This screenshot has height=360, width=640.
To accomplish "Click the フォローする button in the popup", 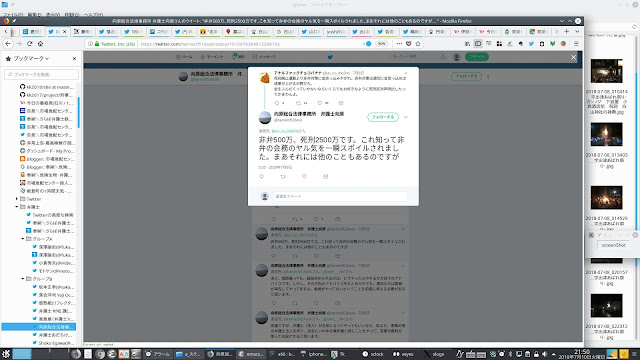I will coord(383,117).
